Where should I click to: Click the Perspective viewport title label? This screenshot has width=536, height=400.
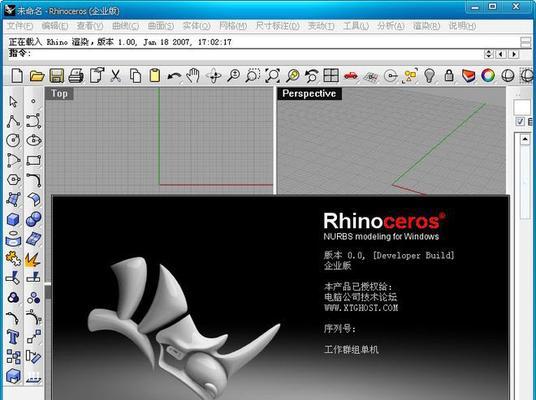click(309, 93)
